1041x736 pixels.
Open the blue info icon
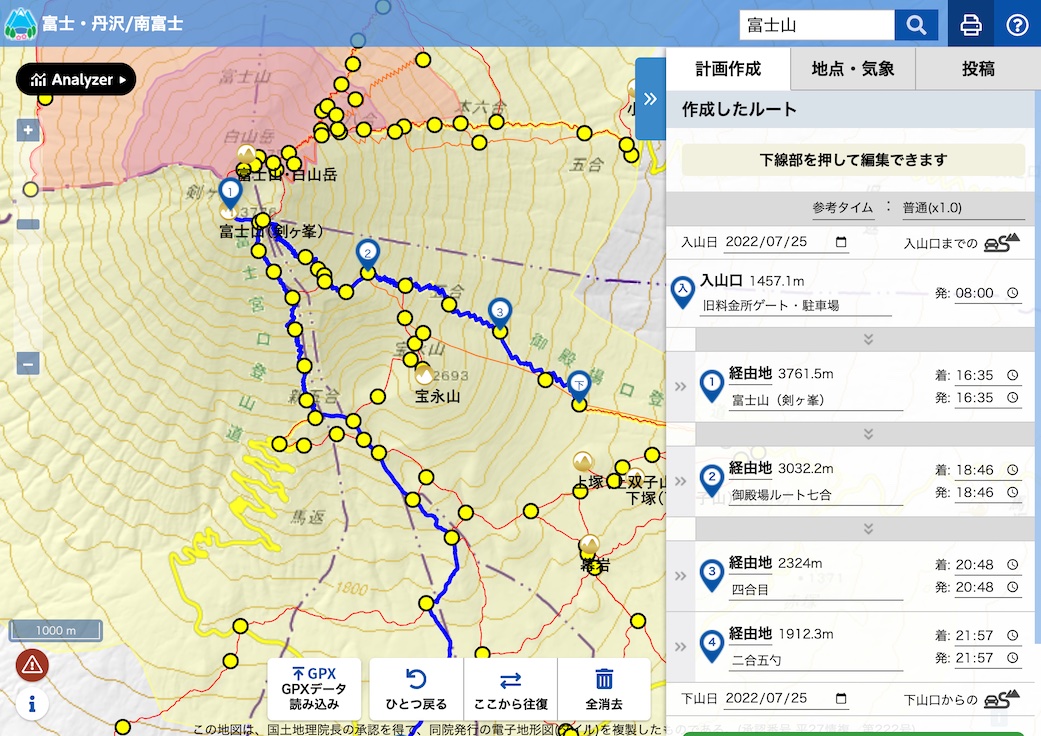[x=32, y=703]
